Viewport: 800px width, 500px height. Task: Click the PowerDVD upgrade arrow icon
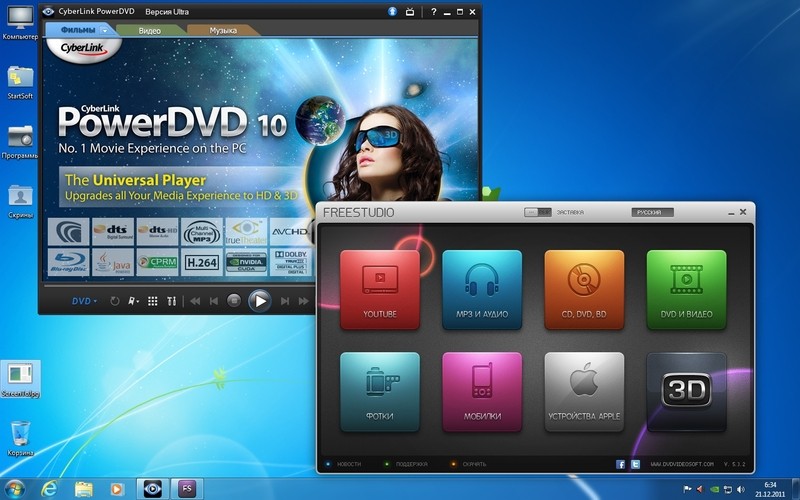tap(392, 11)
